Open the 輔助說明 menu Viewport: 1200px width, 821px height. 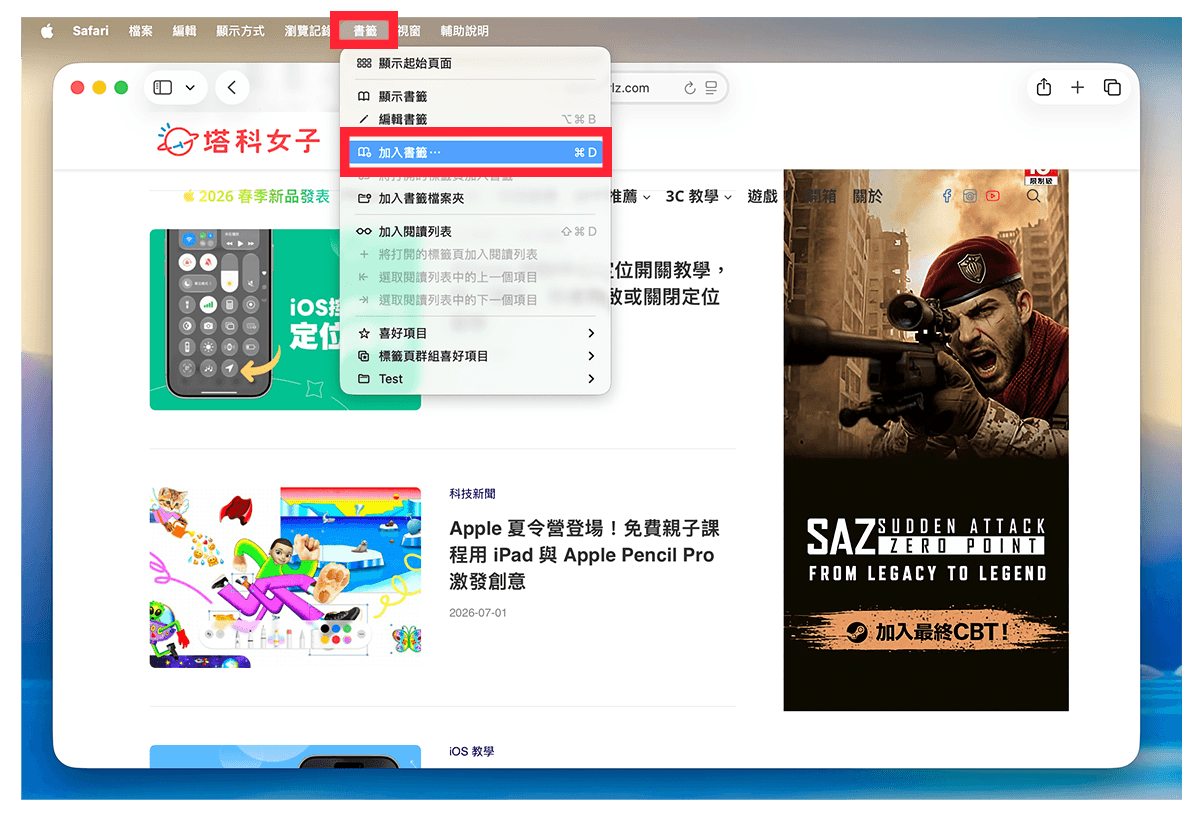coord(465,31)
